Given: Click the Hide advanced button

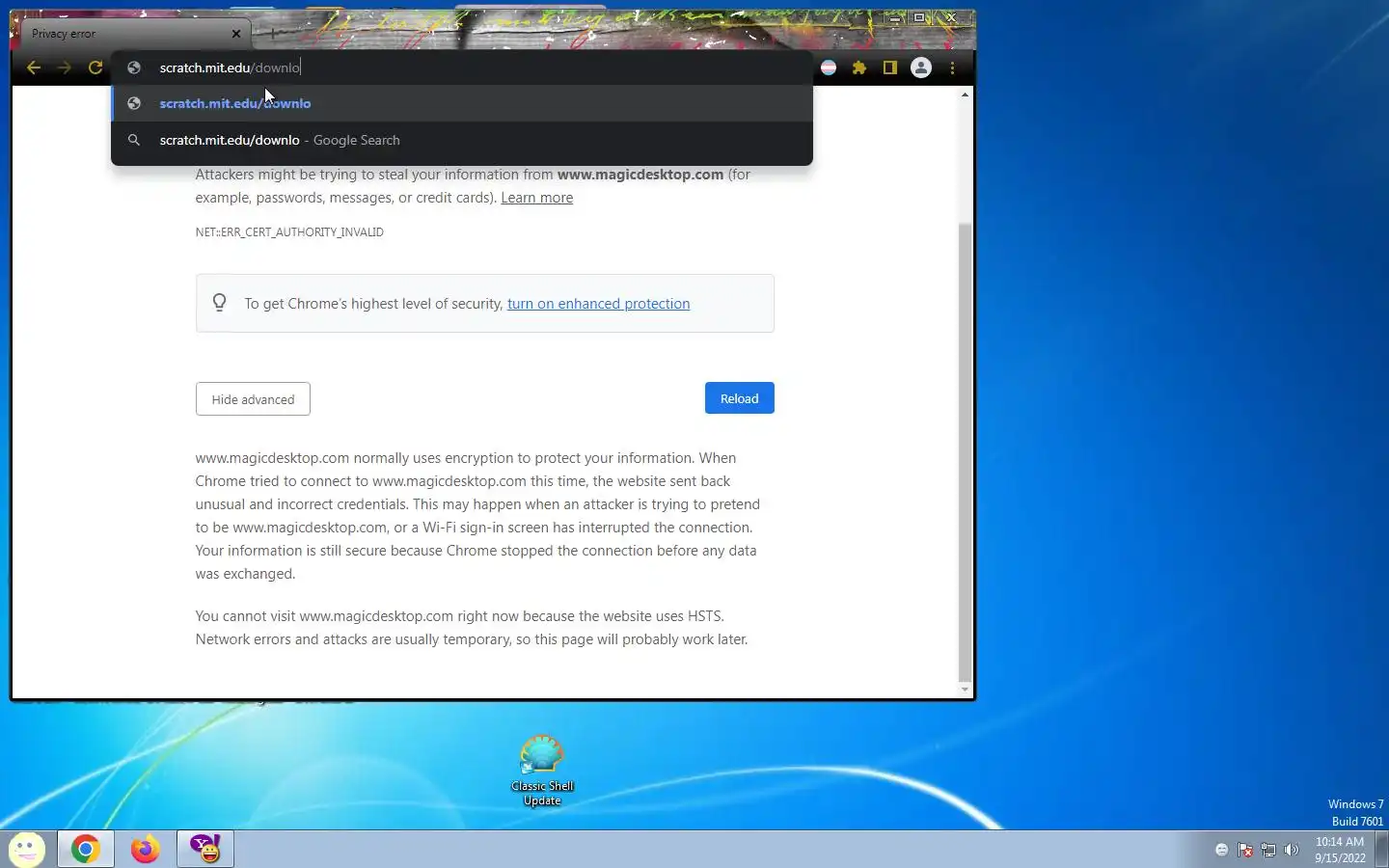Looking at the screenshot, I should coord(253,399).
